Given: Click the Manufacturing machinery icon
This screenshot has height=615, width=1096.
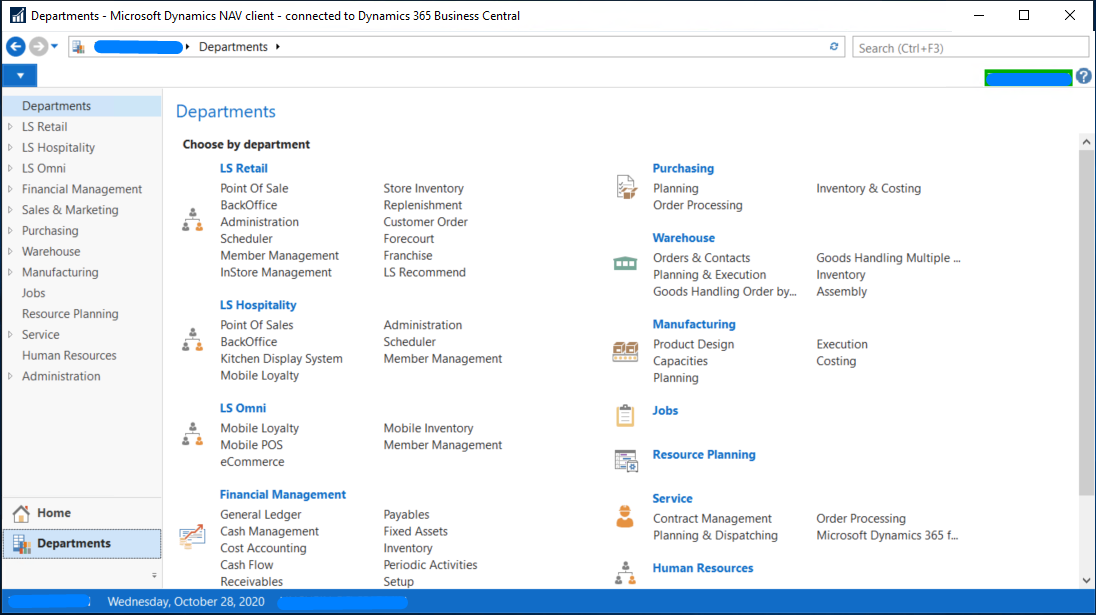Looking at the screenshot, I should click(625, 351).
